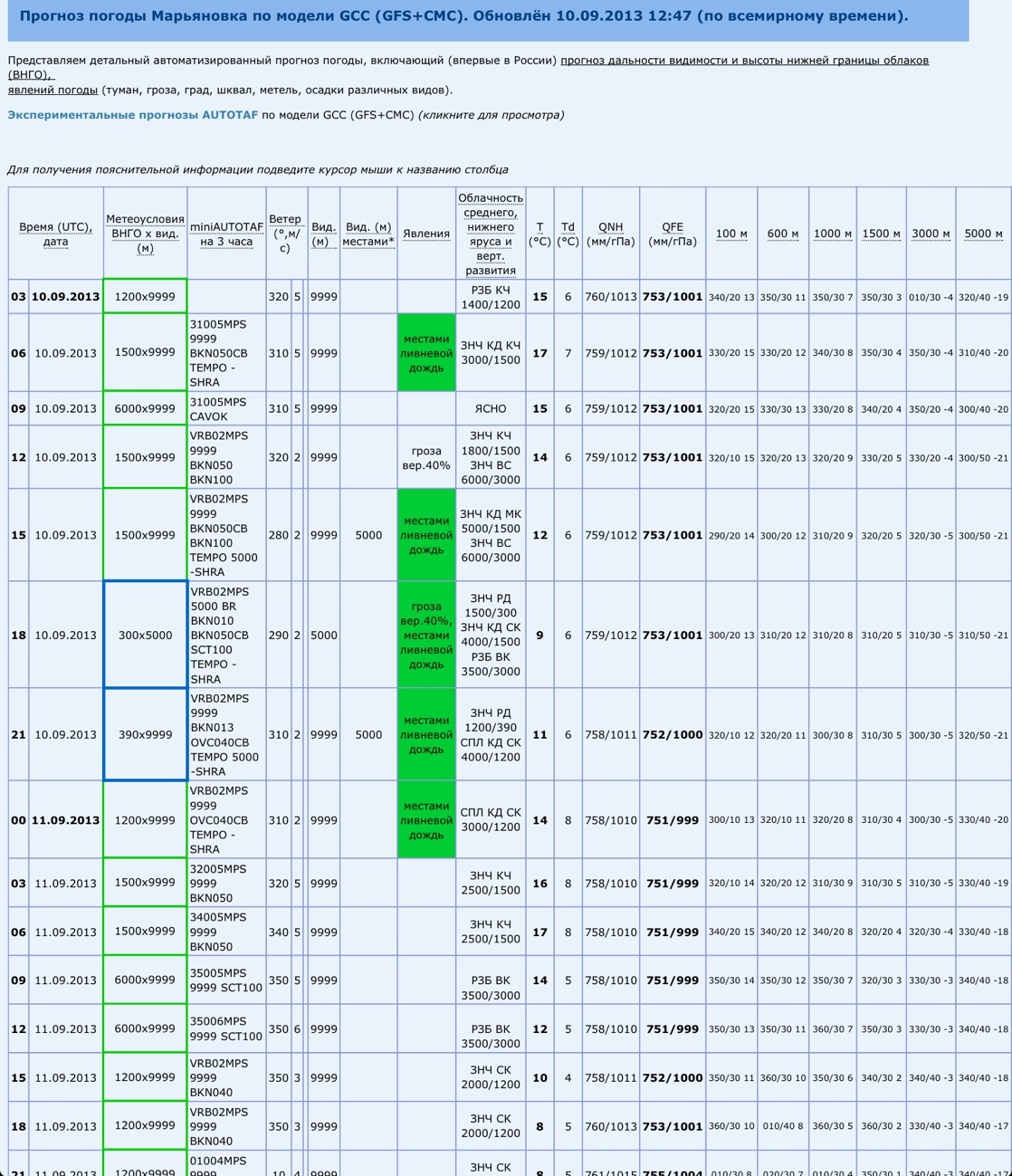
Task: Click the Явления column header
Action: pyautogui.click(x=425, y=234)
